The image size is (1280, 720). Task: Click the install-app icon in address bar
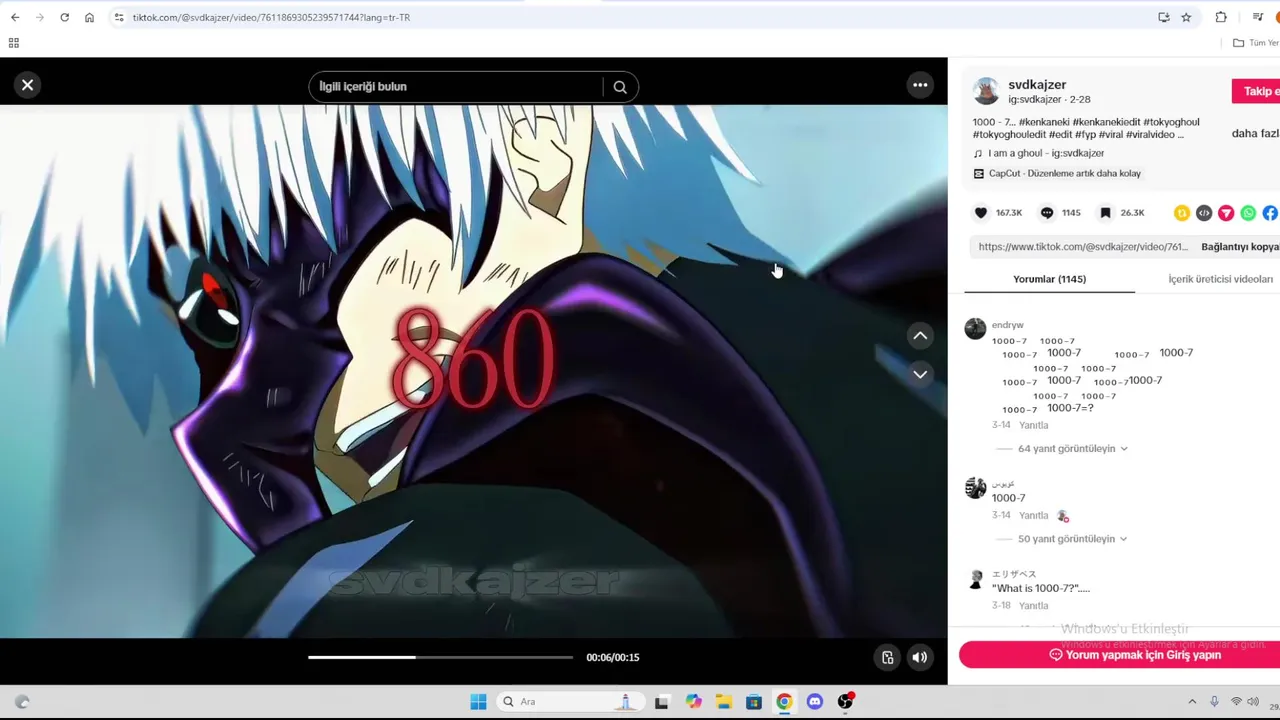pos(1163,17)
